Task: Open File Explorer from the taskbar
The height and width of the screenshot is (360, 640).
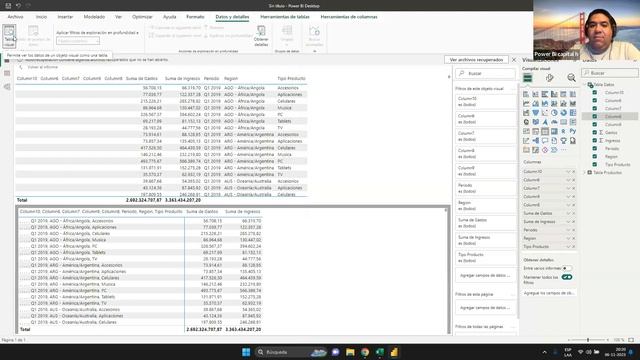Action: pyautogui.click(x=350, y=352)
